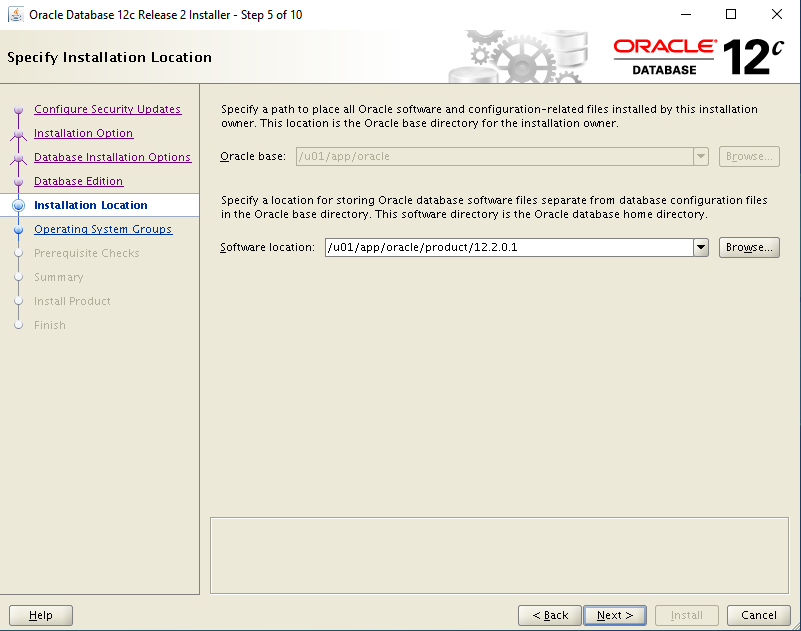This screenshot has height=631, width=801.
Task: Select the Configure Security Updates link
Action: coord(107,109)
